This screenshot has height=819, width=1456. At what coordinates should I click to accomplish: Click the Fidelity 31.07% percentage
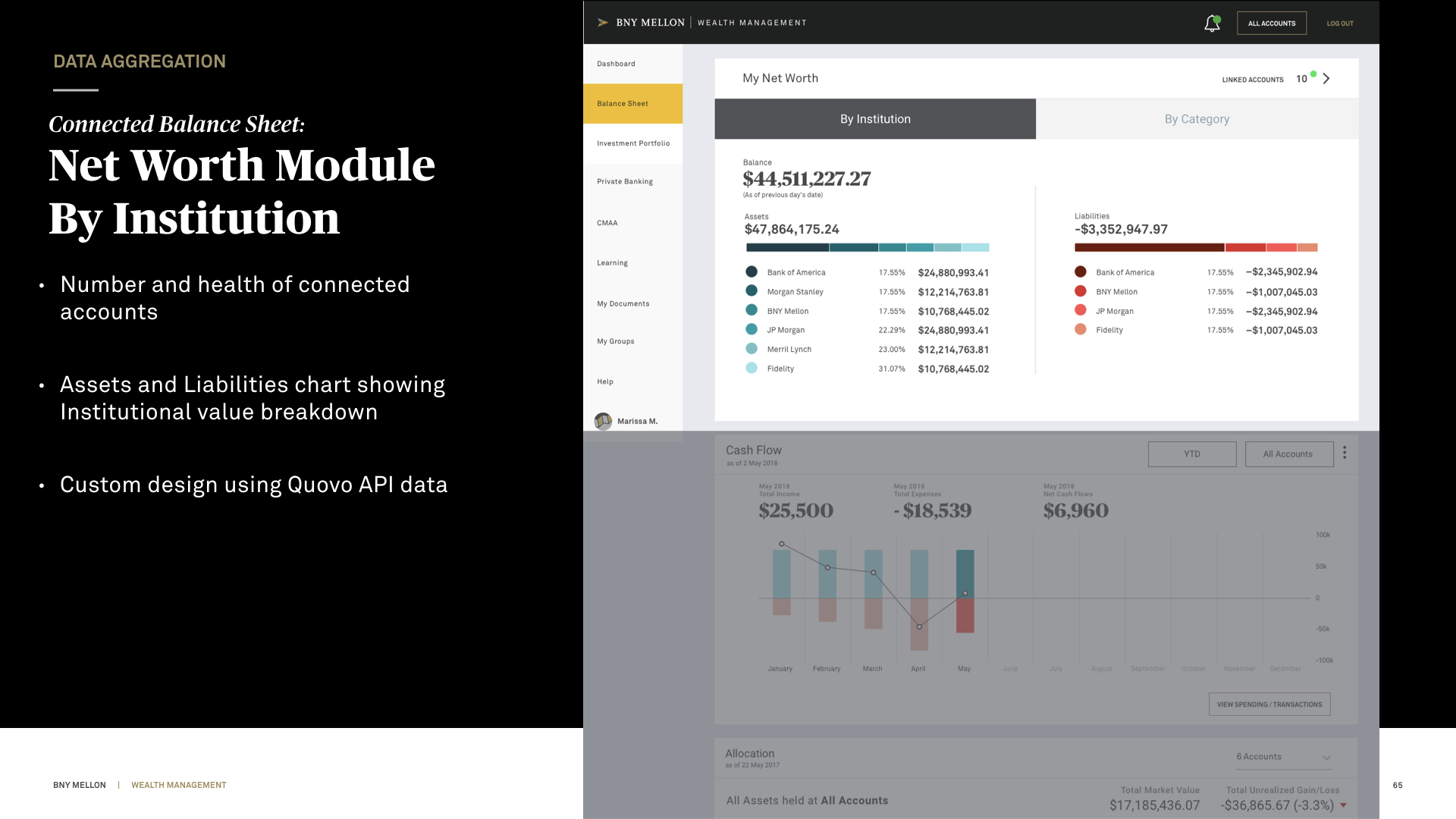[892, 369]
